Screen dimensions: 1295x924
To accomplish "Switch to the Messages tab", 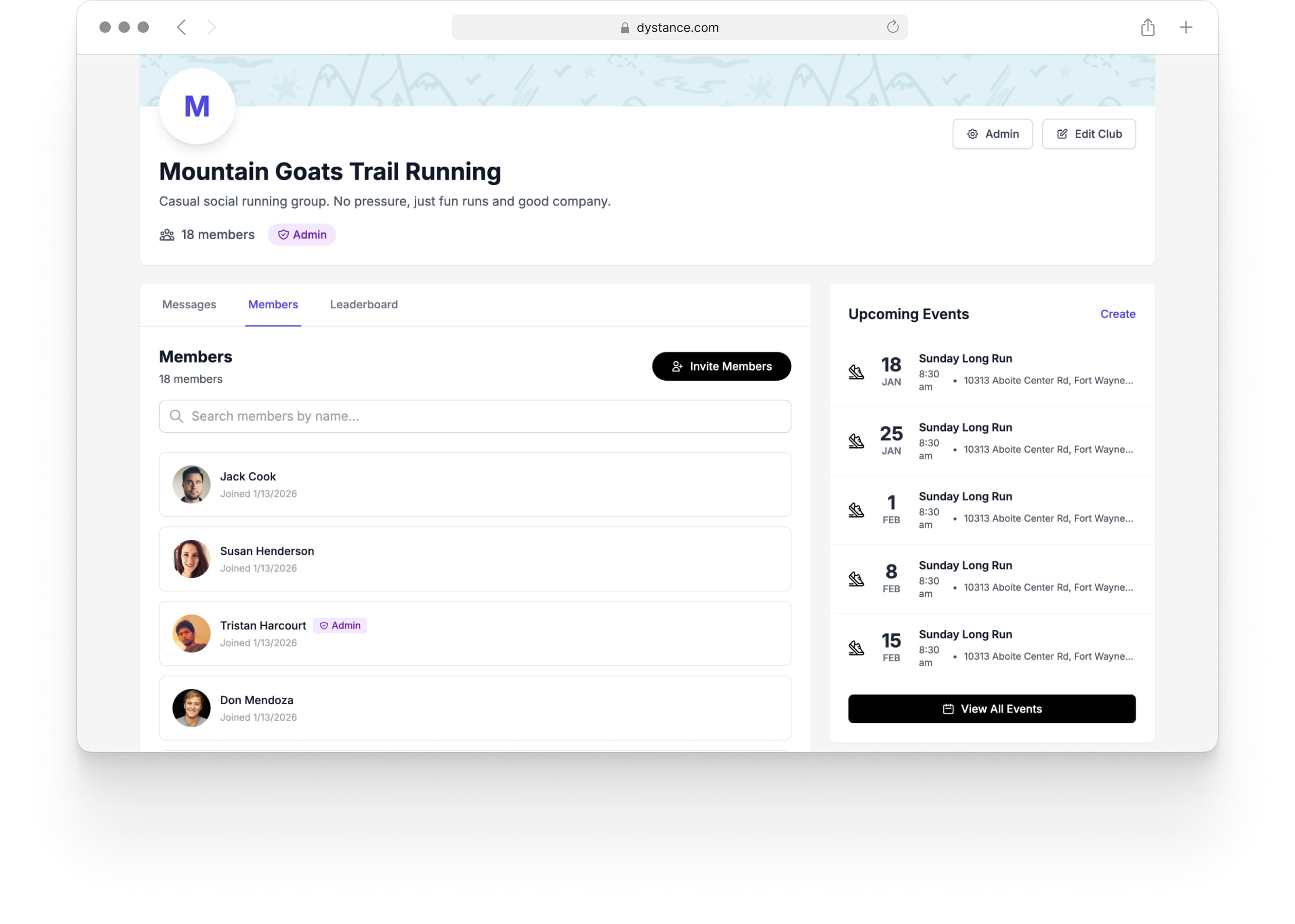I will (189, 305).
